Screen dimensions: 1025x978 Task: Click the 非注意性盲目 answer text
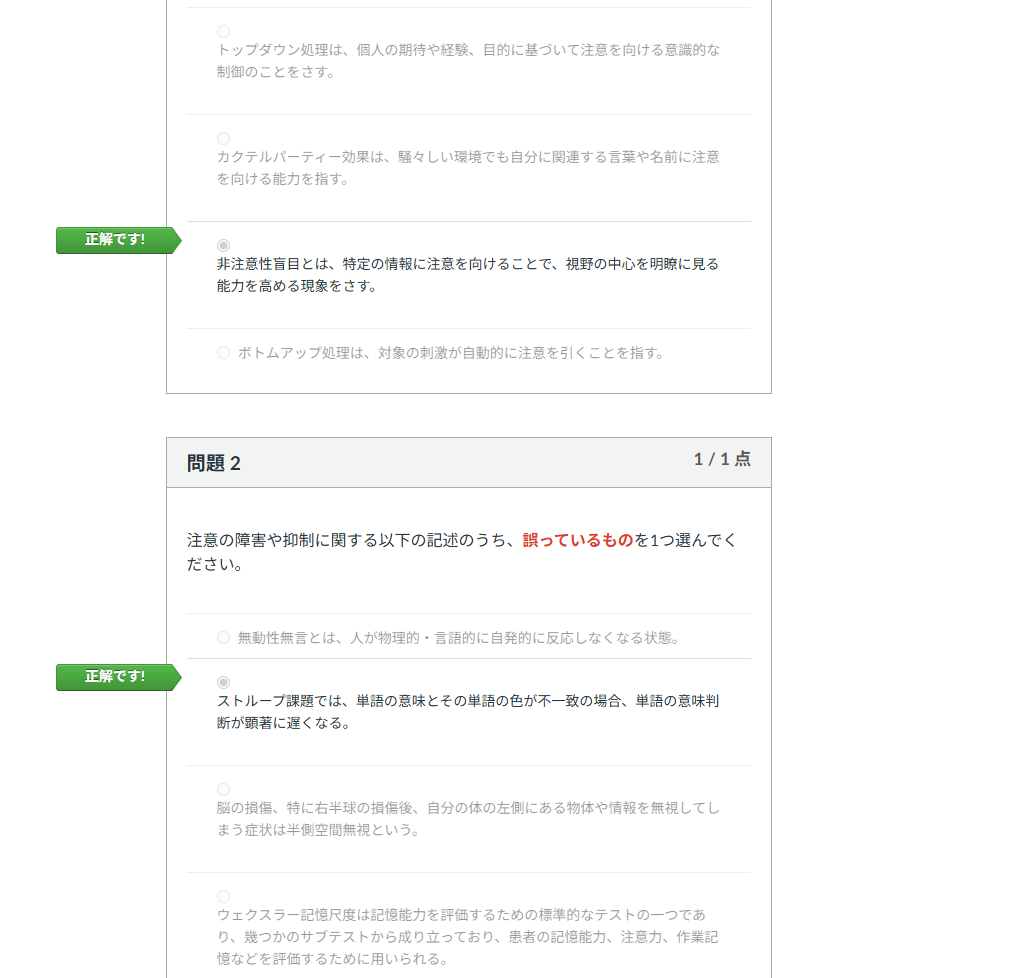pyautogui.click(x=468, y=275)
